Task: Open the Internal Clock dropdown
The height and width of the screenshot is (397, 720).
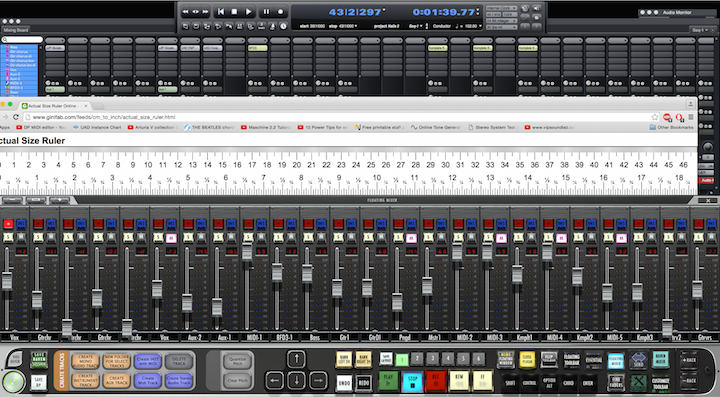Action: click(x=501, y=8)
